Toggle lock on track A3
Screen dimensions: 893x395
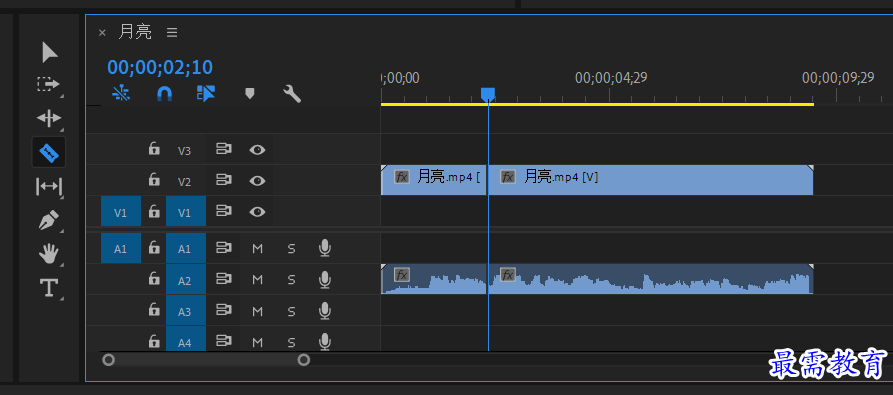[154, 310]
